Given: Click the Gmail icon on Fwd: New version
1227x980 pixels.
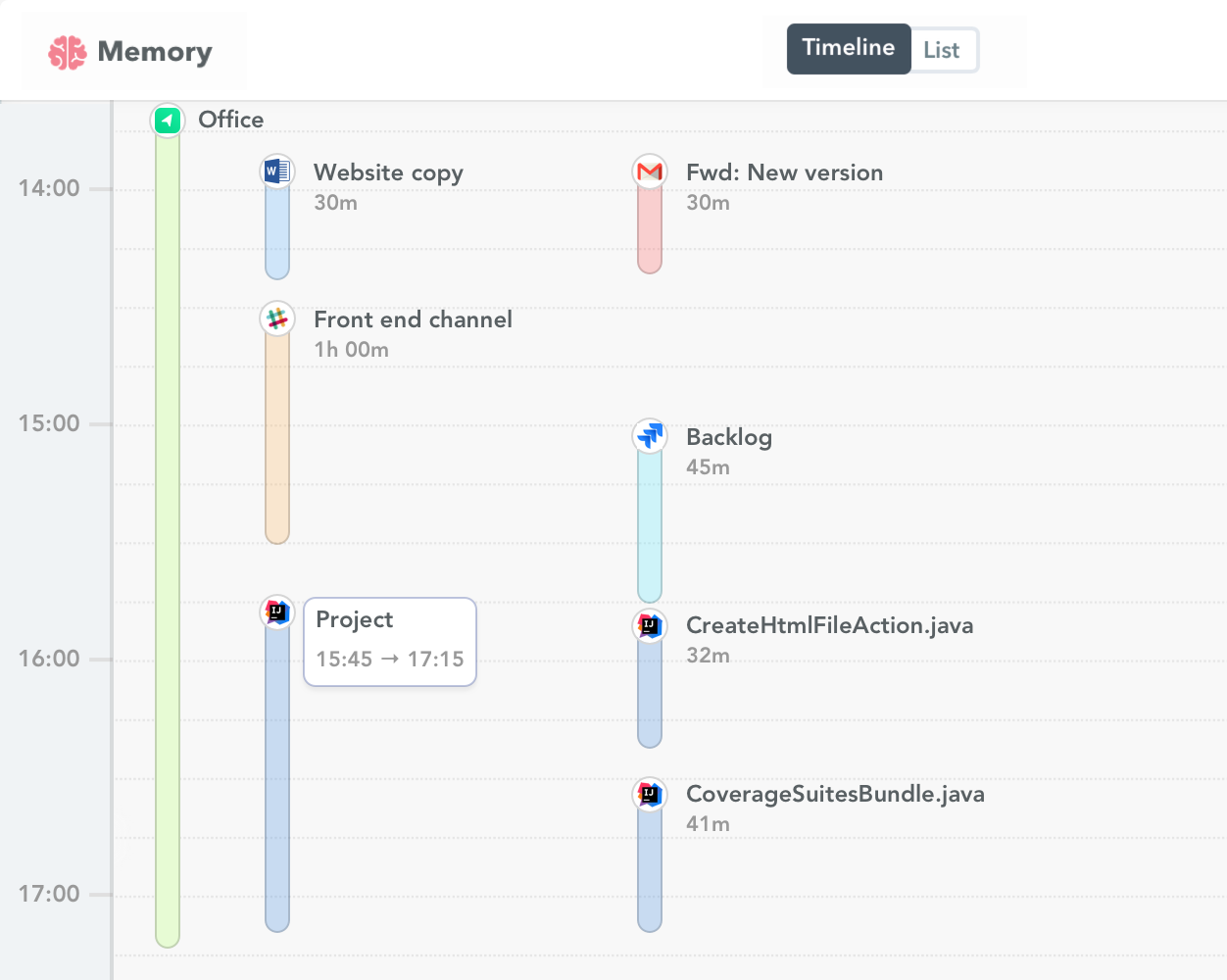Looking at the screenshot, I should [650, 170].
